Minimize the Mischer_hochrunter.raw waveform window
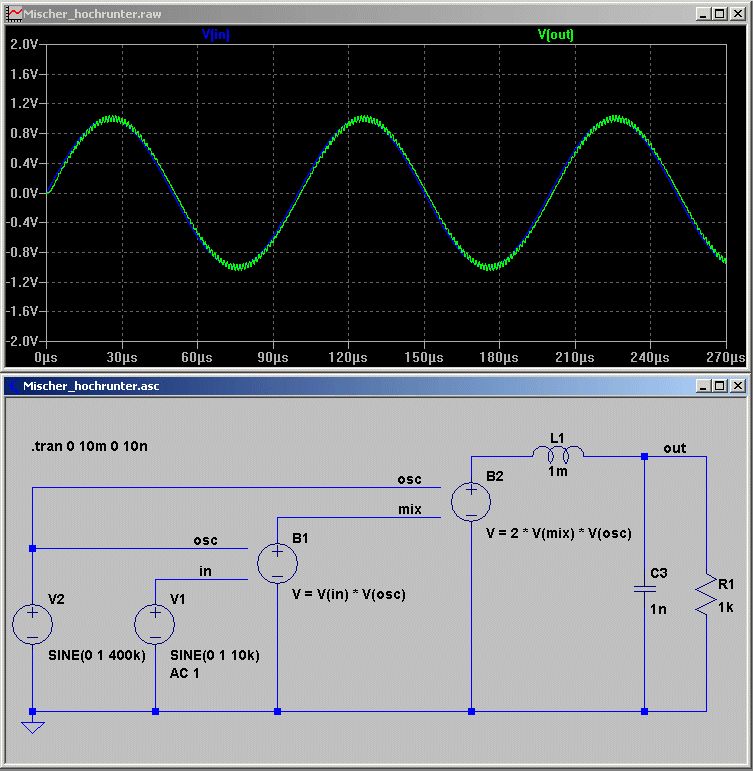 point(703,14)
